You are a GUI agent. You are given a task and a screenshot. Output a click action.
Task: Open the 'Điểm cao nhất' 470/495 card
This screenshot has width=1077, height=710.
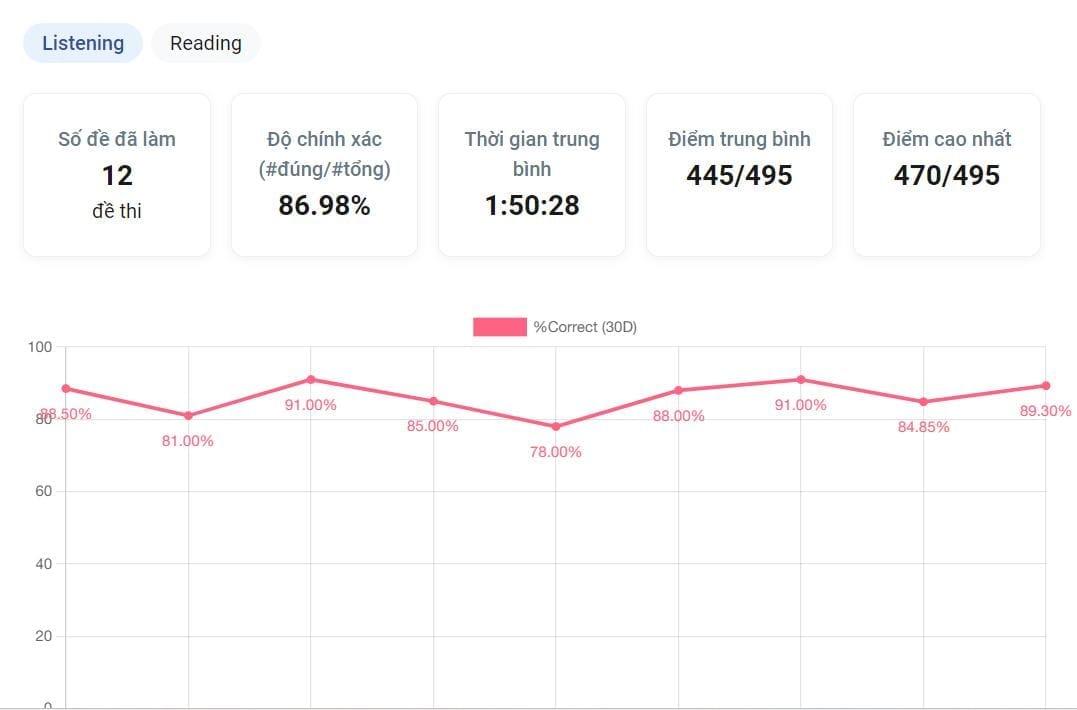click(946, 175)
